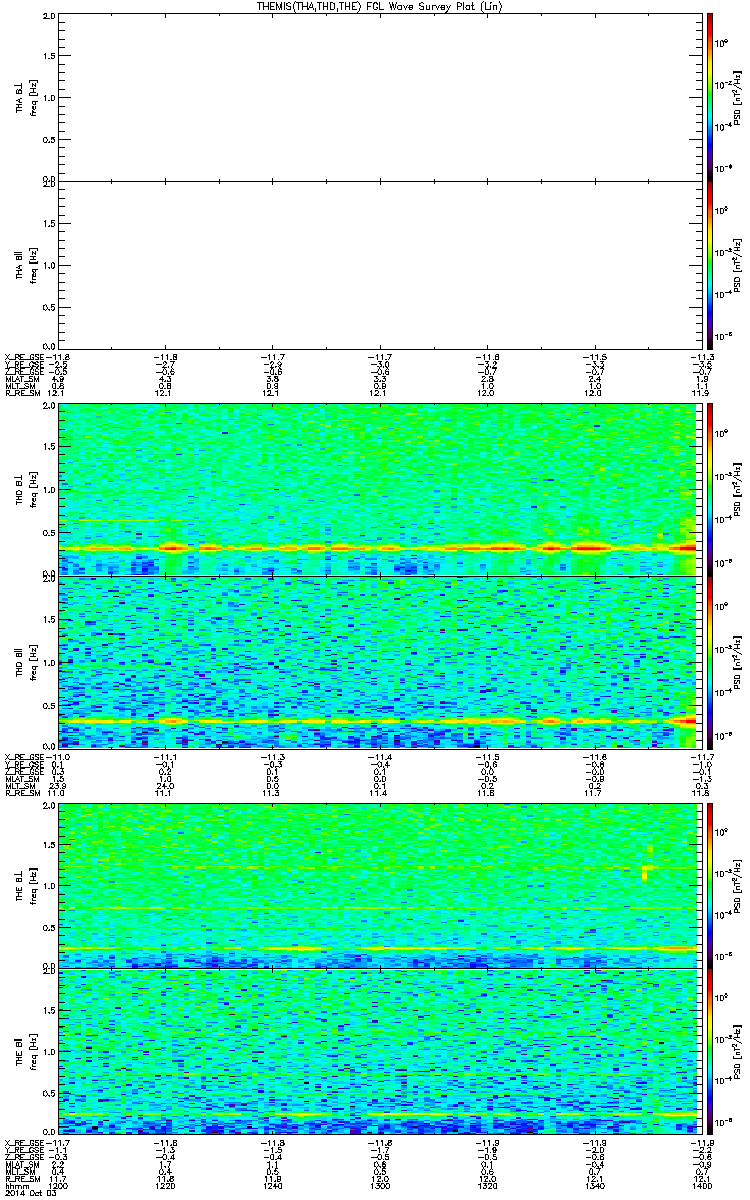Click the THA BL PSD color bar
The height and width of the screenshot is (1200, 750).
pyautogui.click(x=709, y=97)
